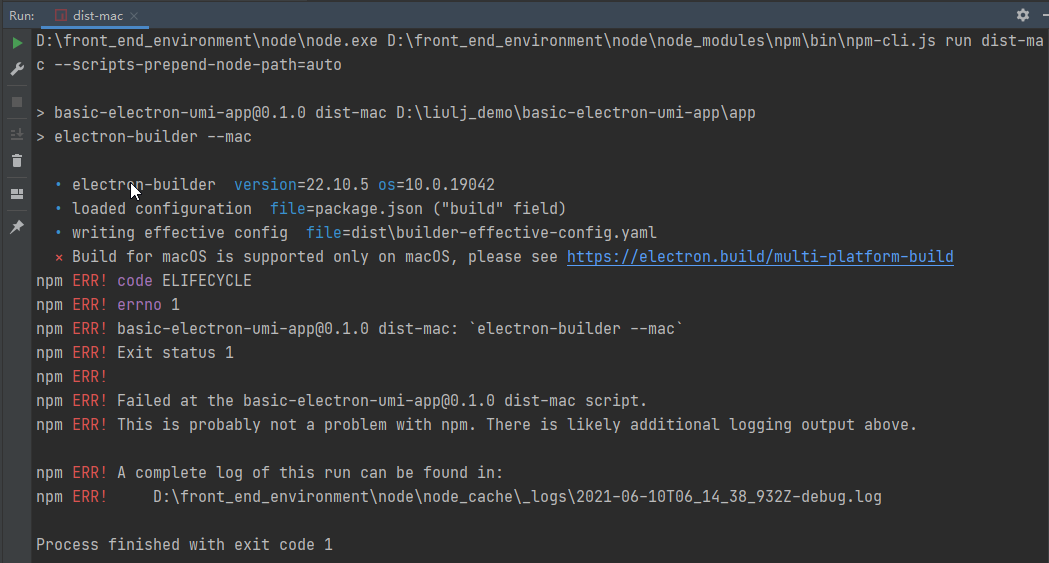Toggle the pin tab icon
The height and width of the screenshot is (563, 1049).
pos(17,227)
